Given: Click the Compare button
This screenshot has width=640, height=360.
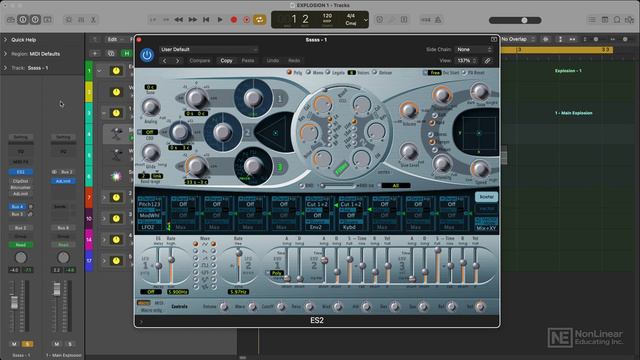Looking at the screenshot, I should (x=200, y=60).
